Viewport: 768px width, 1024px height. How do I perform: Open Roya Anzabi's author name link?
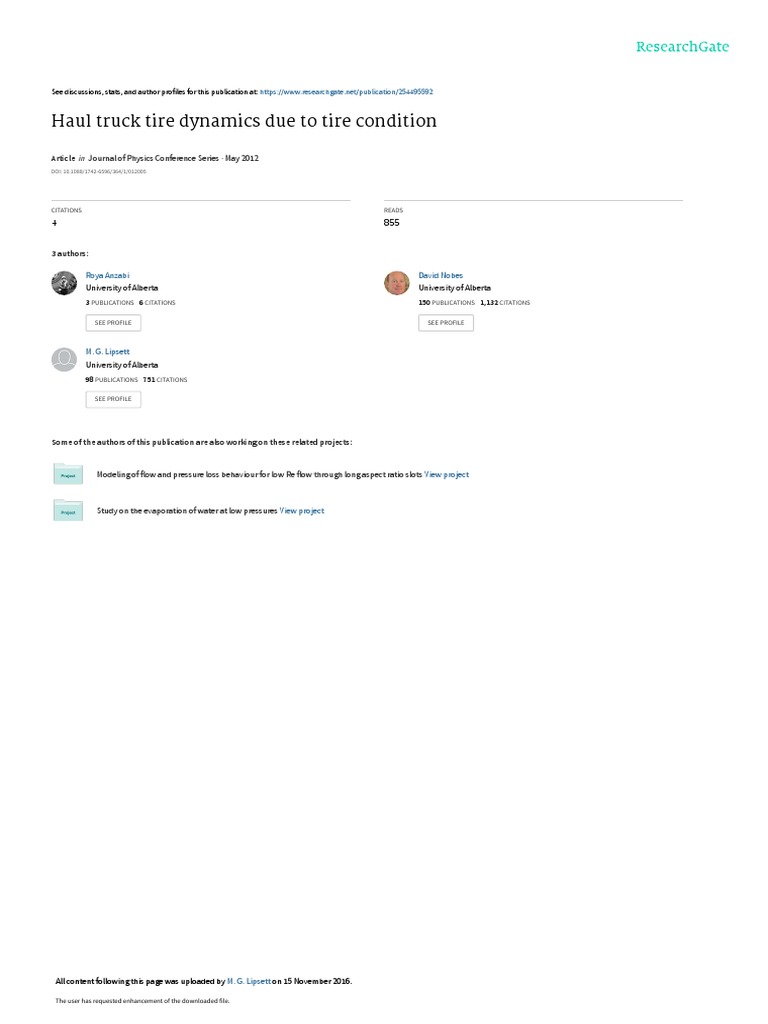(x=108, y=276)
